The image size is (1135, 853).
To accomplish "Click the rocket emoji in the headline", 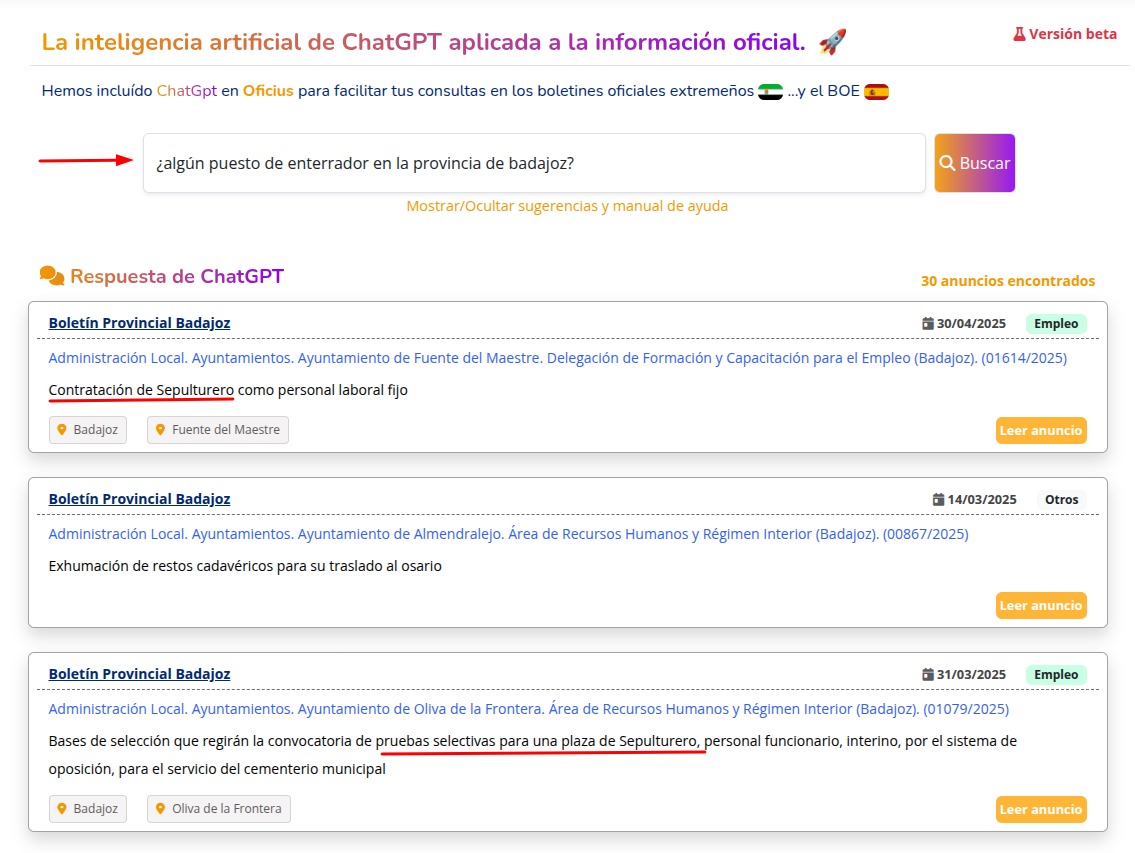I will pyautogui.click(x=832, y=41).
